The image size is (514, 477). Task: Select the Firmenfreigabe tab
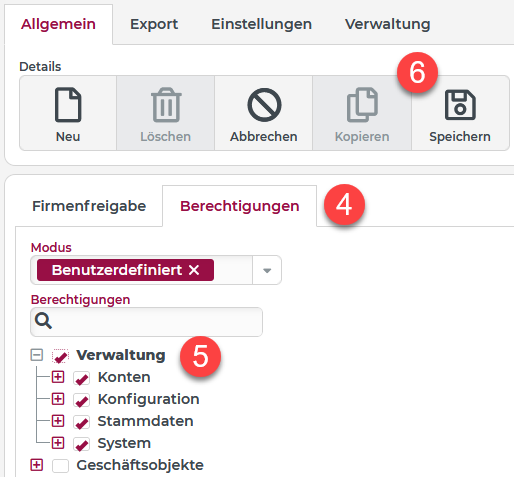(x=89, y=206)
